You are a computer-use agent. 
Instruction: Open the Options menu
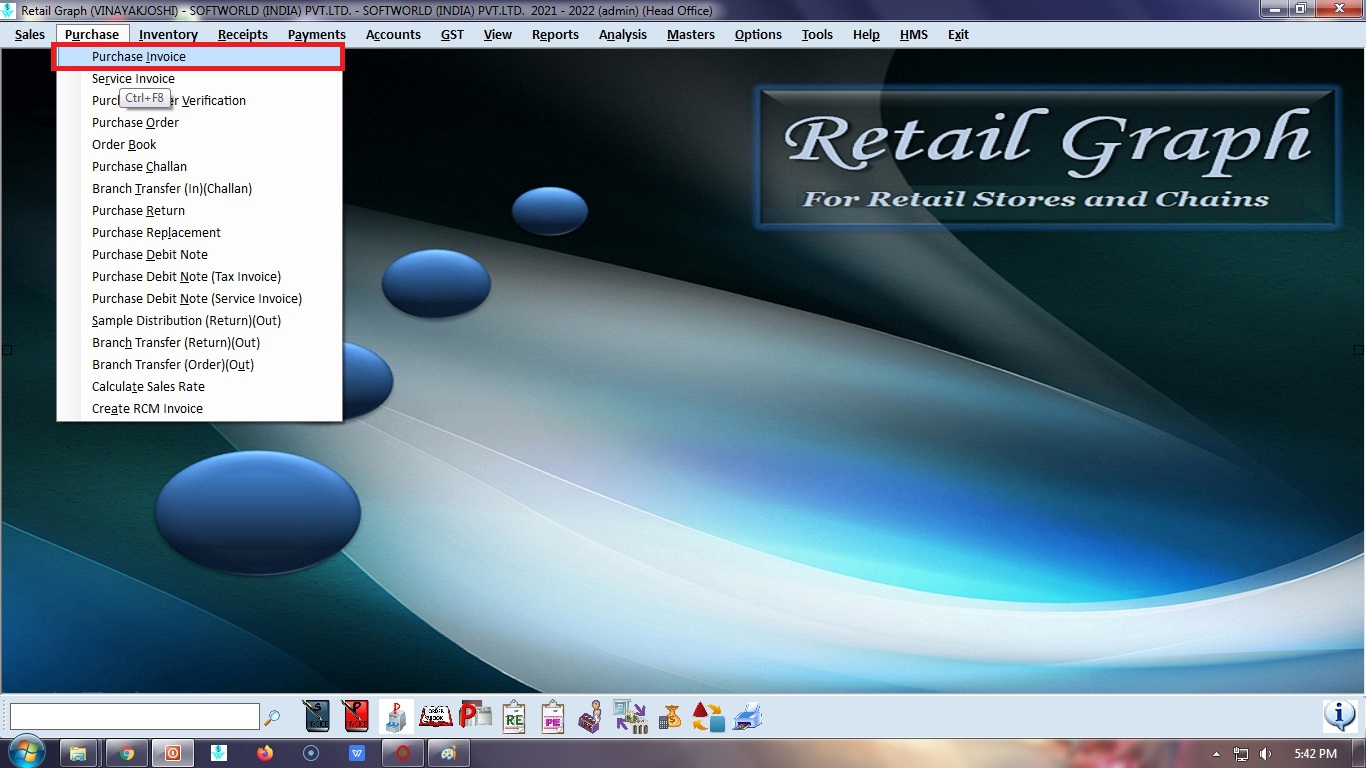point(758,34)
